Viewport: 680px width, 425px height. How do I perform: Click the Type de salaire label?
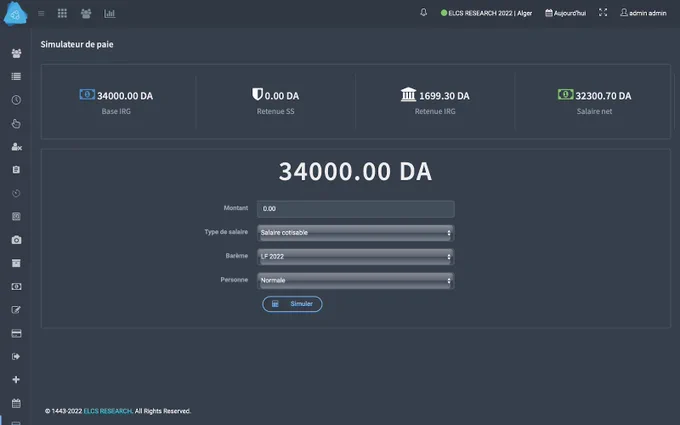(226, 232)
